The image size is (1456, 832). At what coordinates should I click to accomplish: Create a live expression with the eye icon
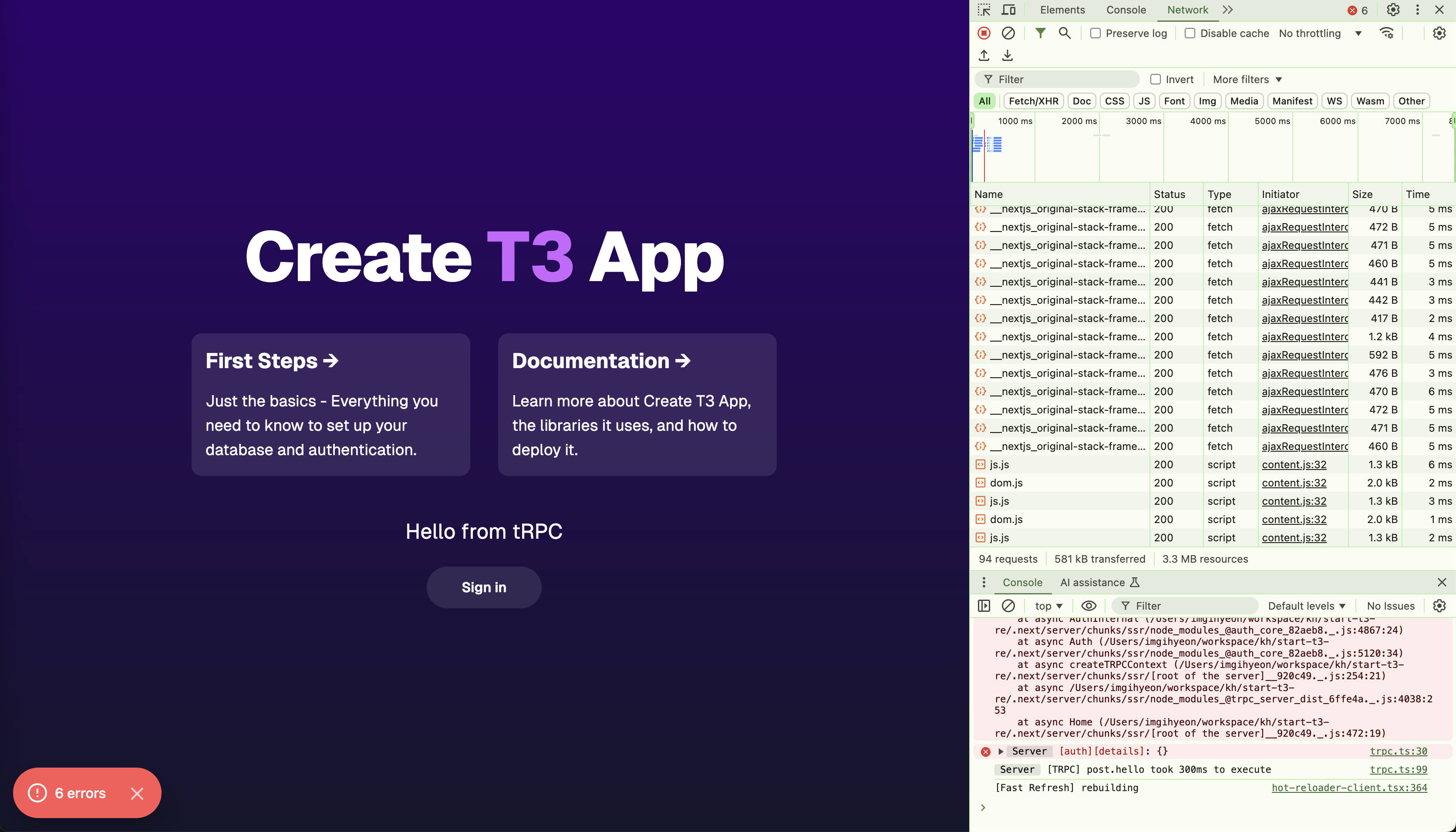click(1089, 606)
